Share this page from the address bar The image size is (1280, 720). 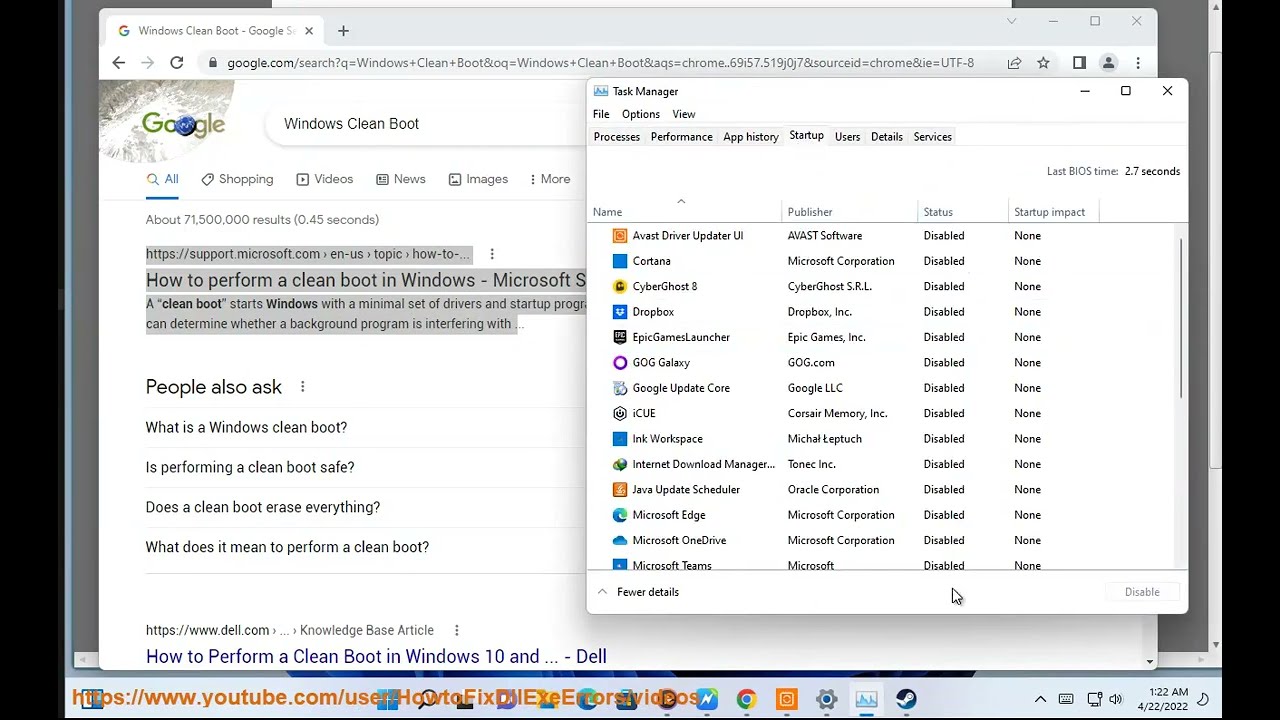point(1014,63)
